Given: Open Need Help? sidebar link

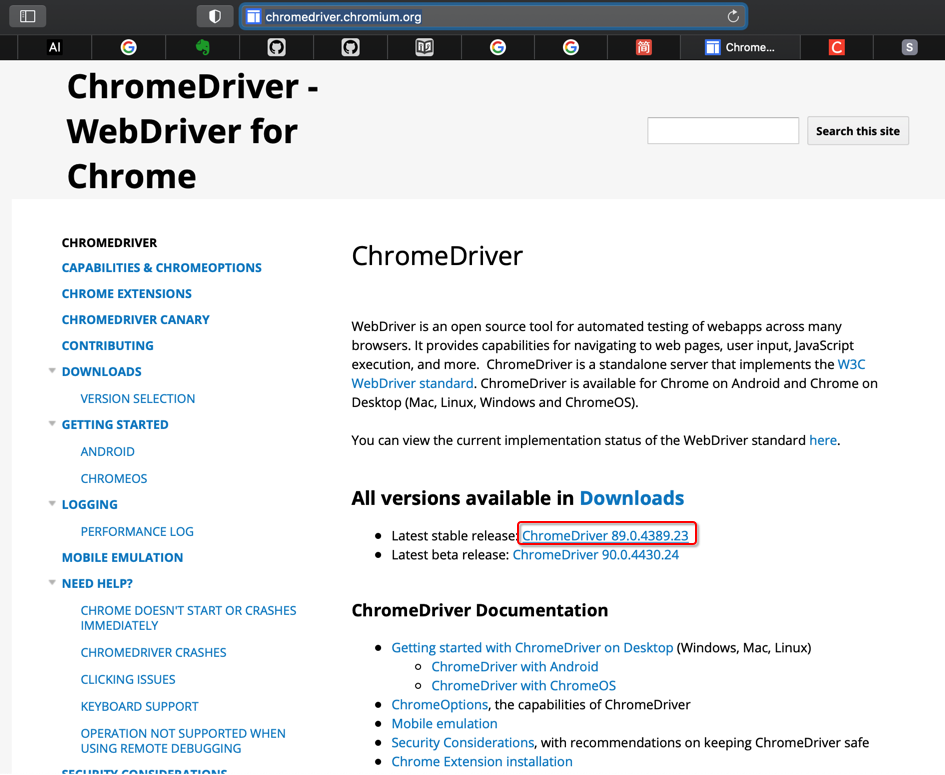Looking at the screenshot, I should 97,583.
